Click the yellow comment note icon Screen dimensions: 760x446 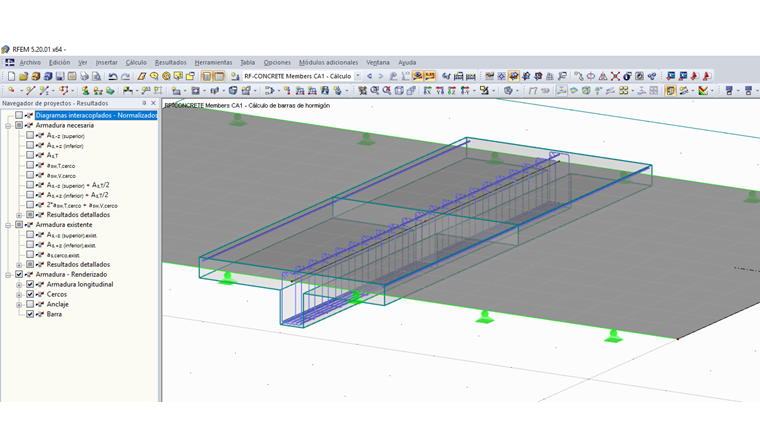pyautogui.click(x=178, y=76)
